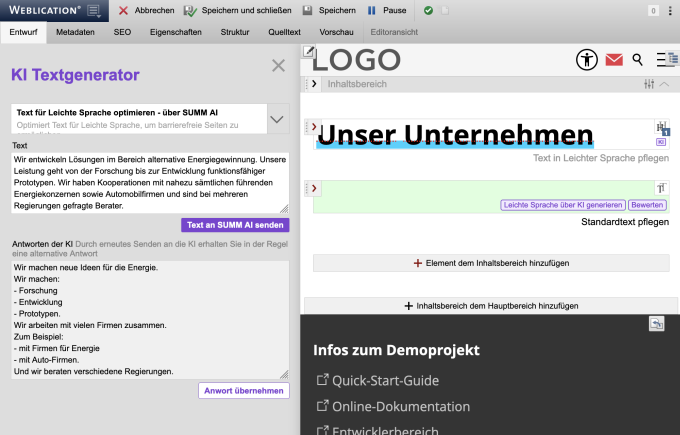Click the Text in Leichter Sprache pflegen link

click(x=601, y=158)
